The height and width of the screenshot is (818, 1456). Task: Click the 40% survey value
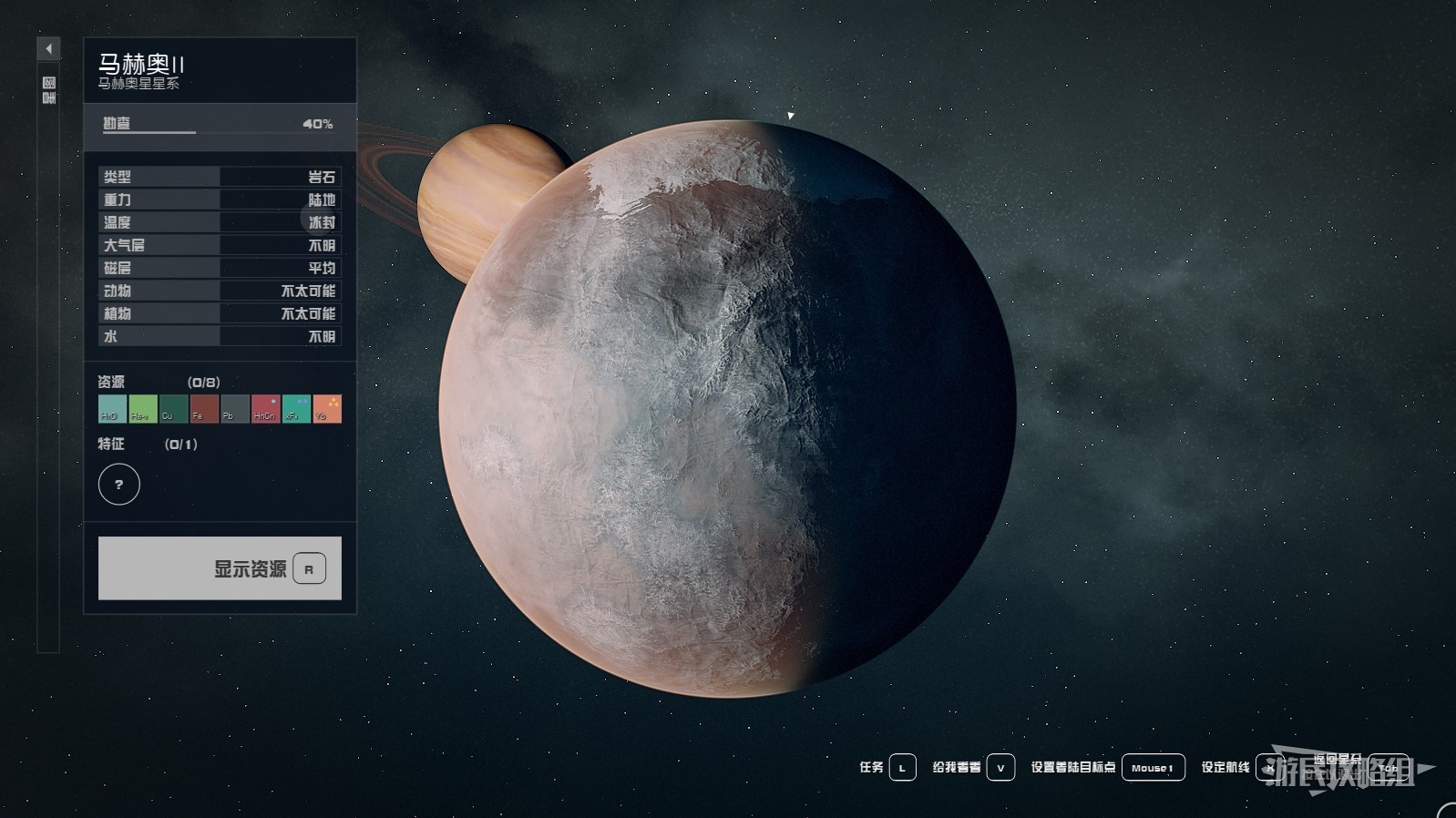pos(317,123)
